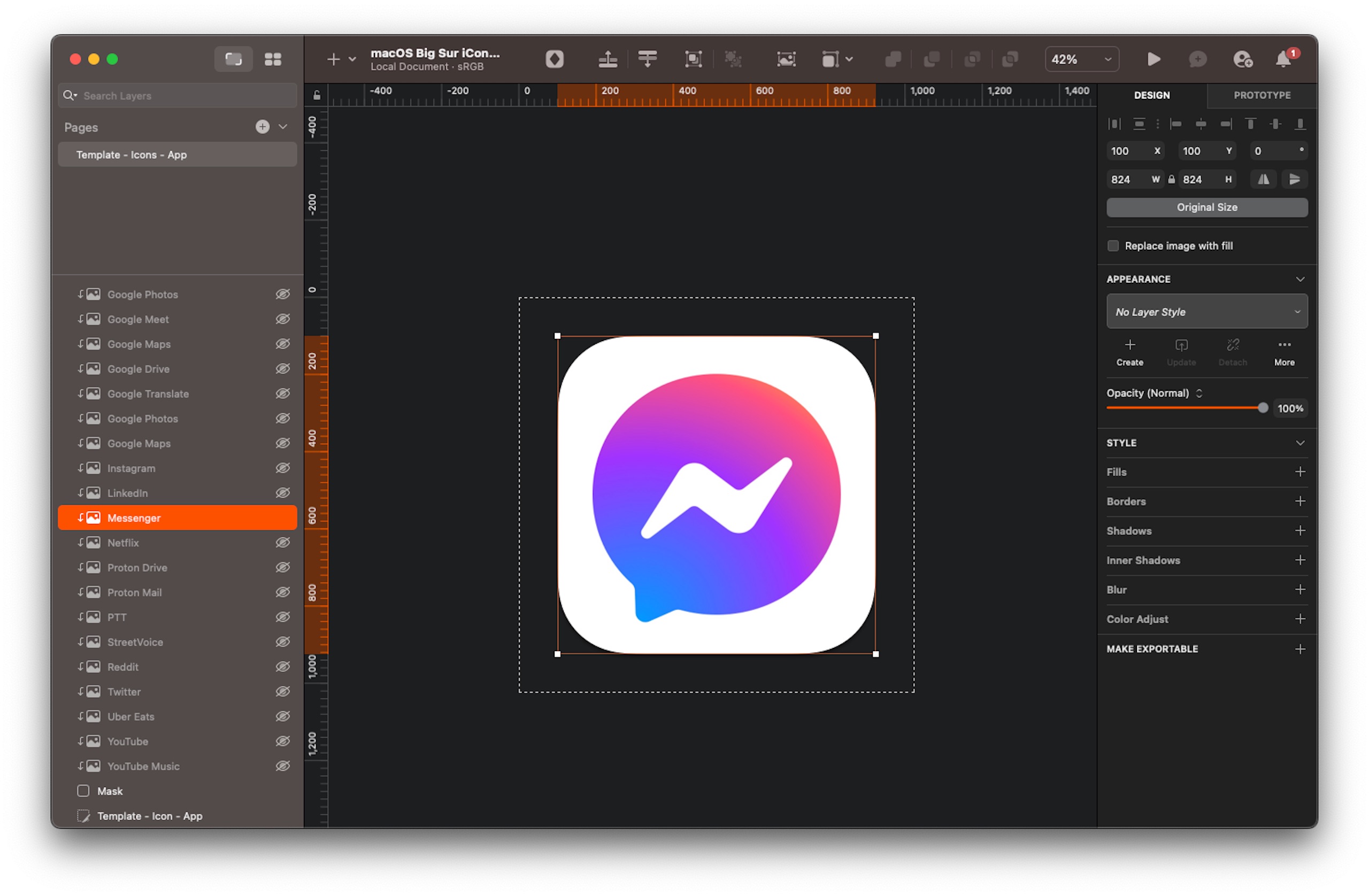Click the Original Size button
The image size is (1369, 896).
1207,207
